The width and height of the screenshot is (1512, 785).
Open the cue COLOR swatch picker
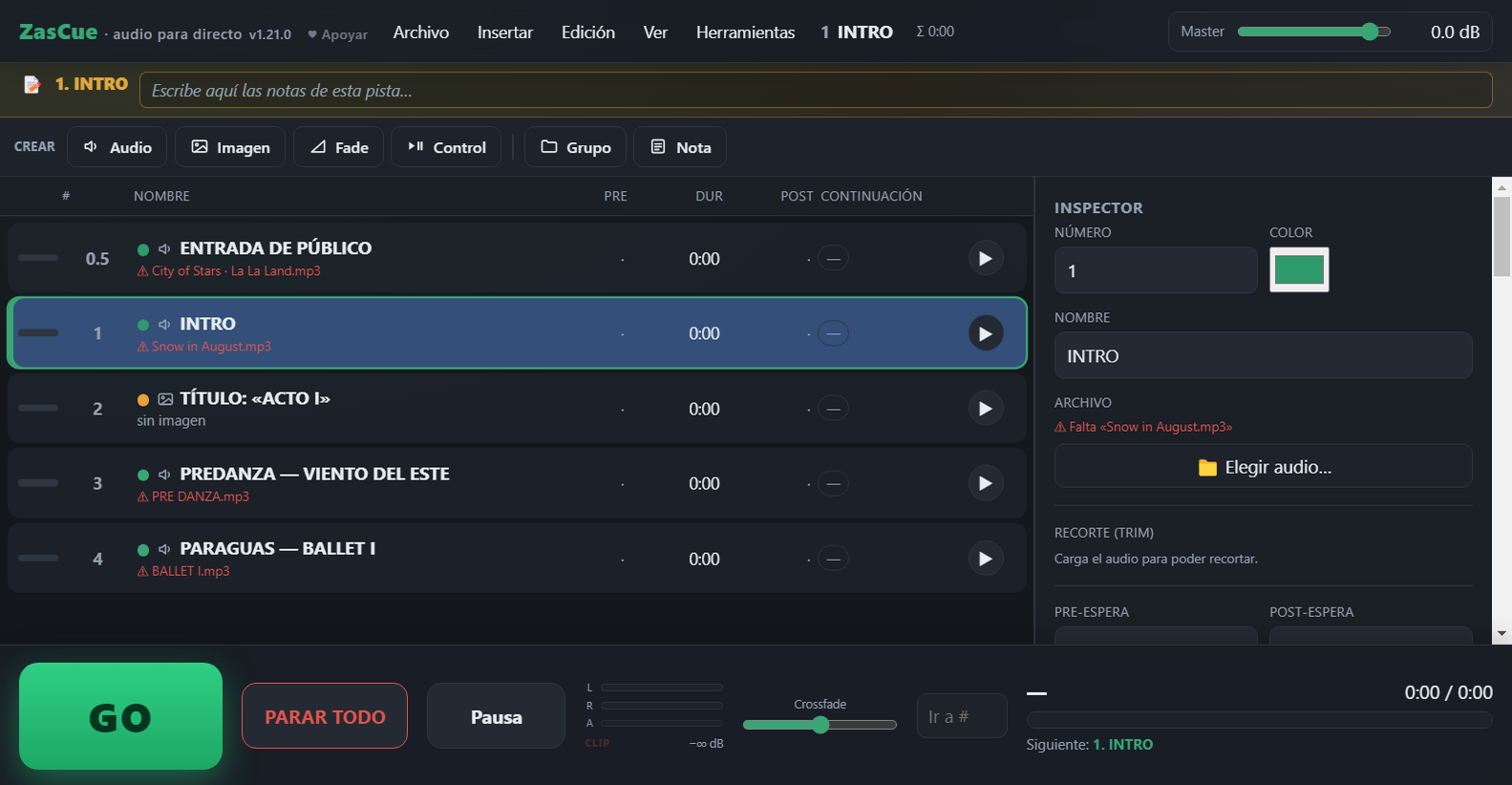point(1299,269)
